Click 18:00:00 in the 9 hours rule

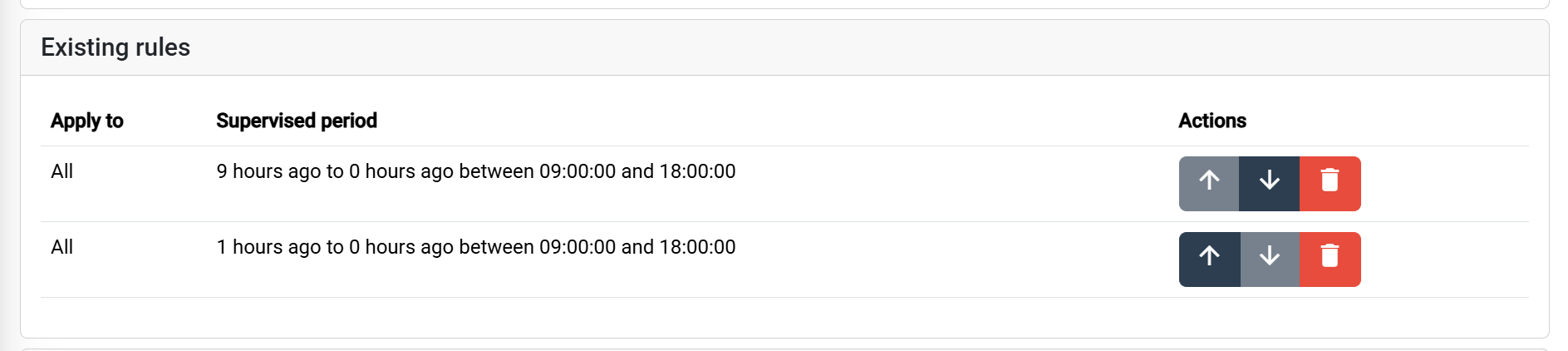click(x=697, y=171)
